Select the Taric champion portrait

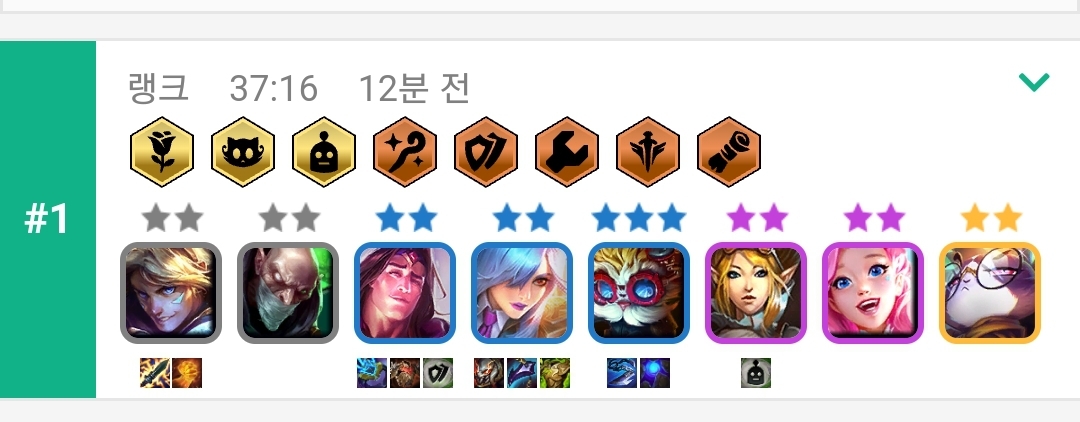(x=405, y=293)
